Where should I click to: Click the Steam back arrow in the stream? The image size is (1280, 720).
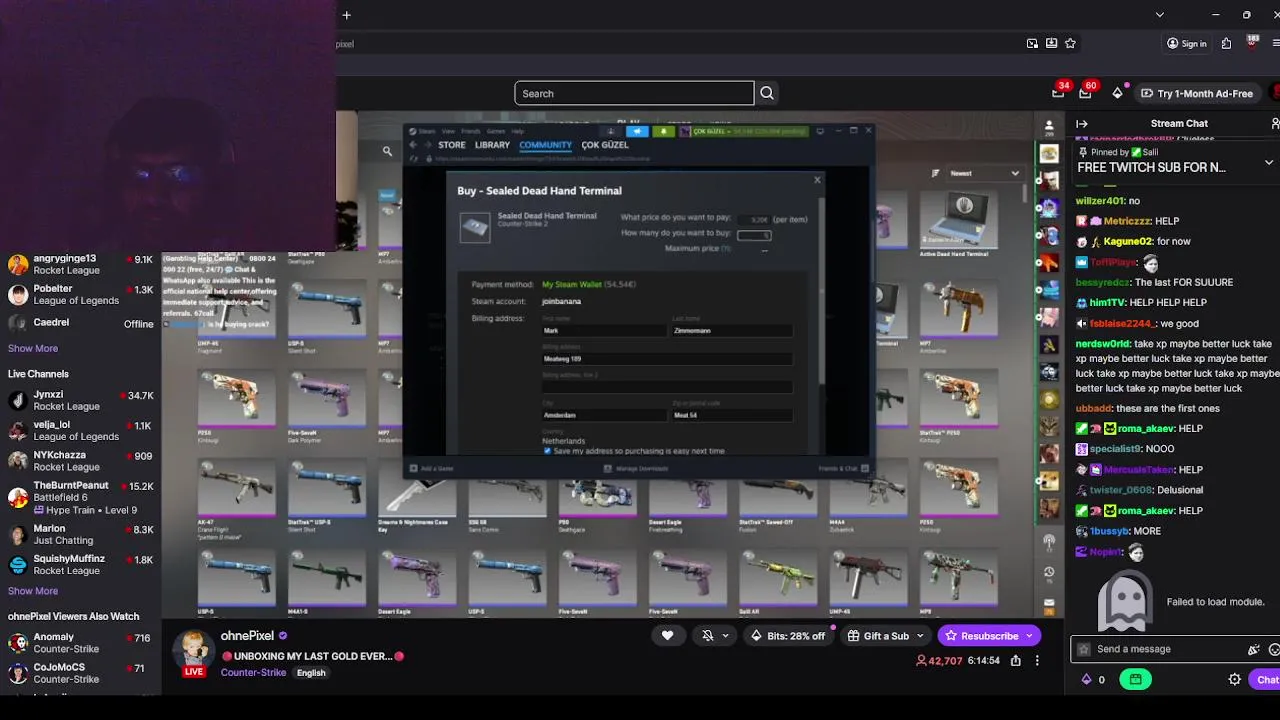413,145
